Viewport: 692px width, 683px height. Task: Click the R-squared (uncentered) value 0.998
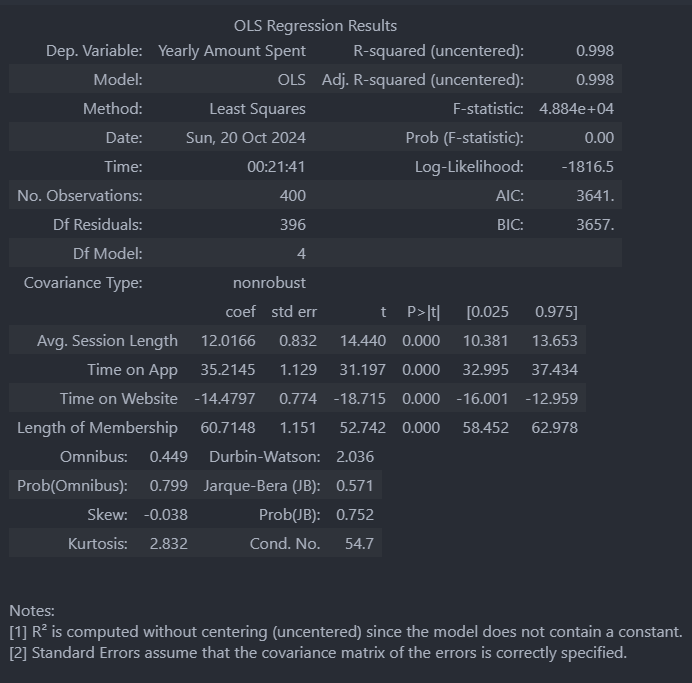click(x=594, y=51)
